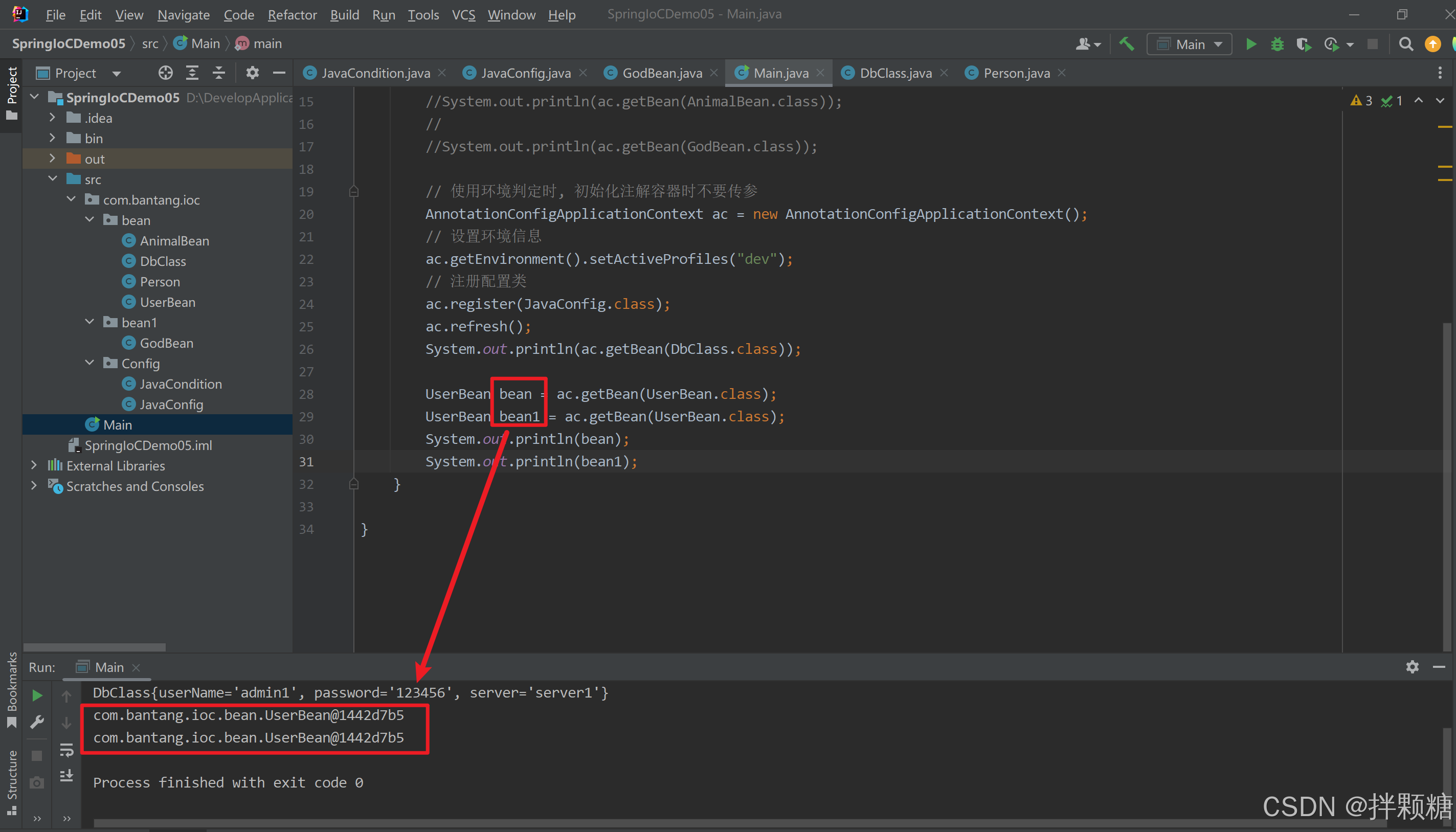Open the Refactor menu
The width and height of the screenshot is (1456, 832).
click(292, 14)
